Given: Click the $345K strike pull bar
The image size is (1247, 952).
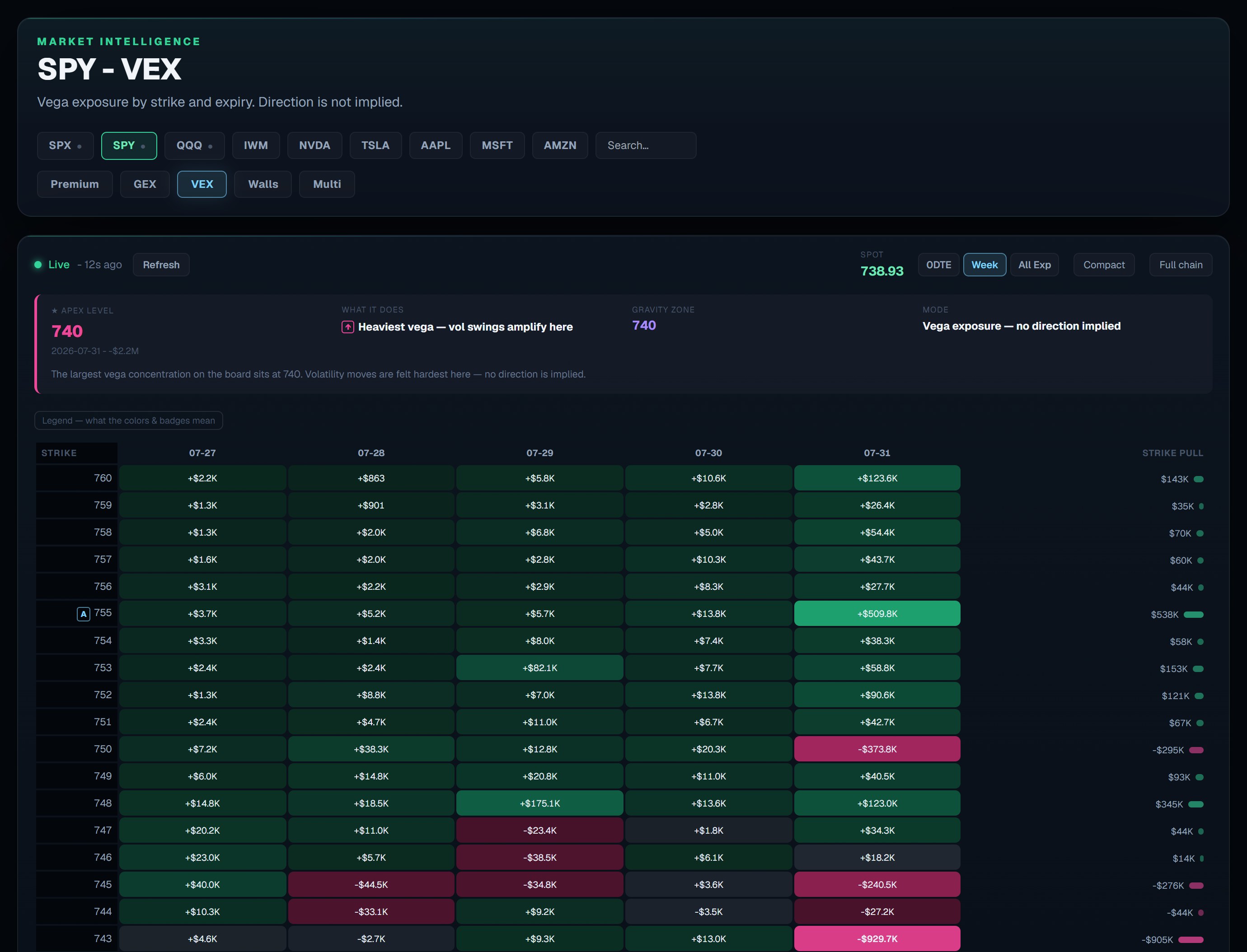Looking at the screenshot, I should click(1195, 805).
